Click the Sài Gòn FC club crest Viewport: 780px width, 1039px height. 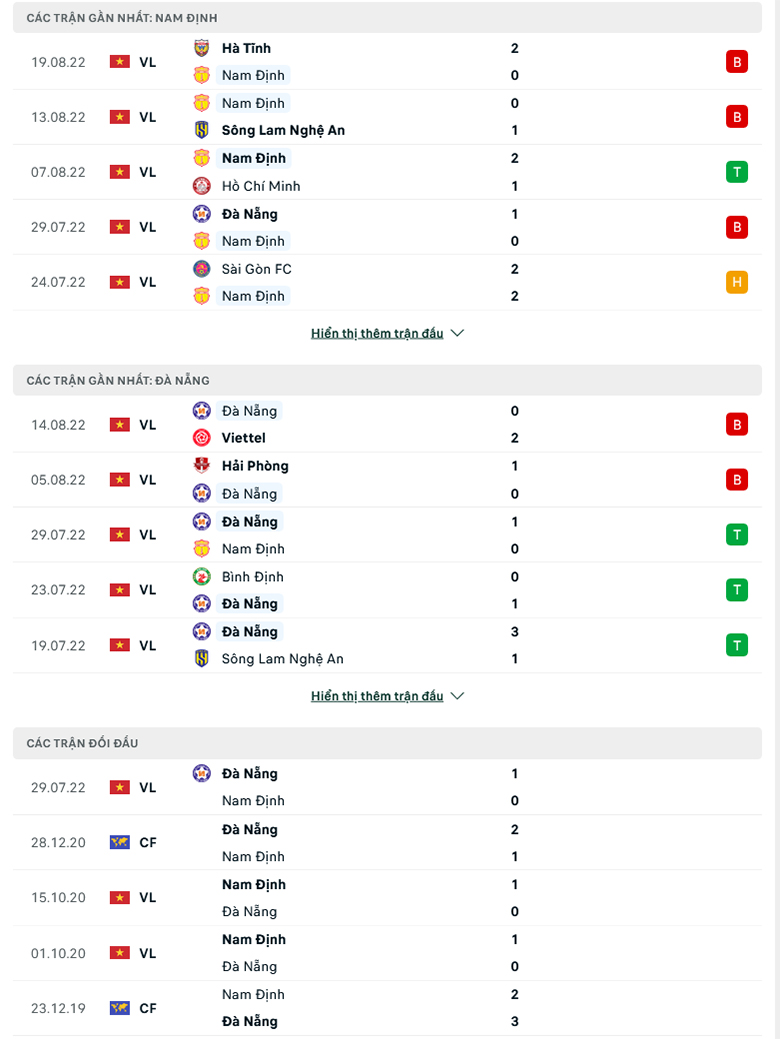click(201, 268)
